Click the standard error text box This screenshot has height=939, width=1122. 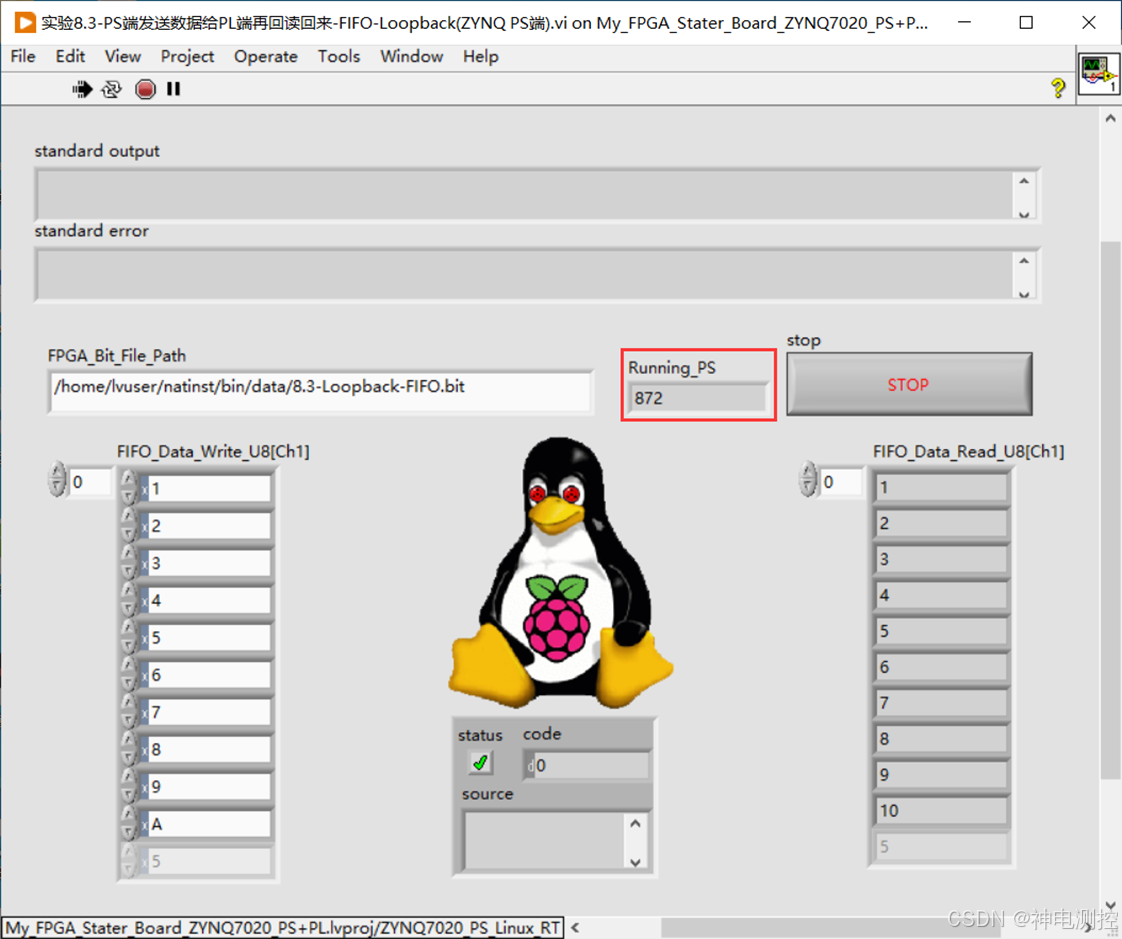point(525,274)
